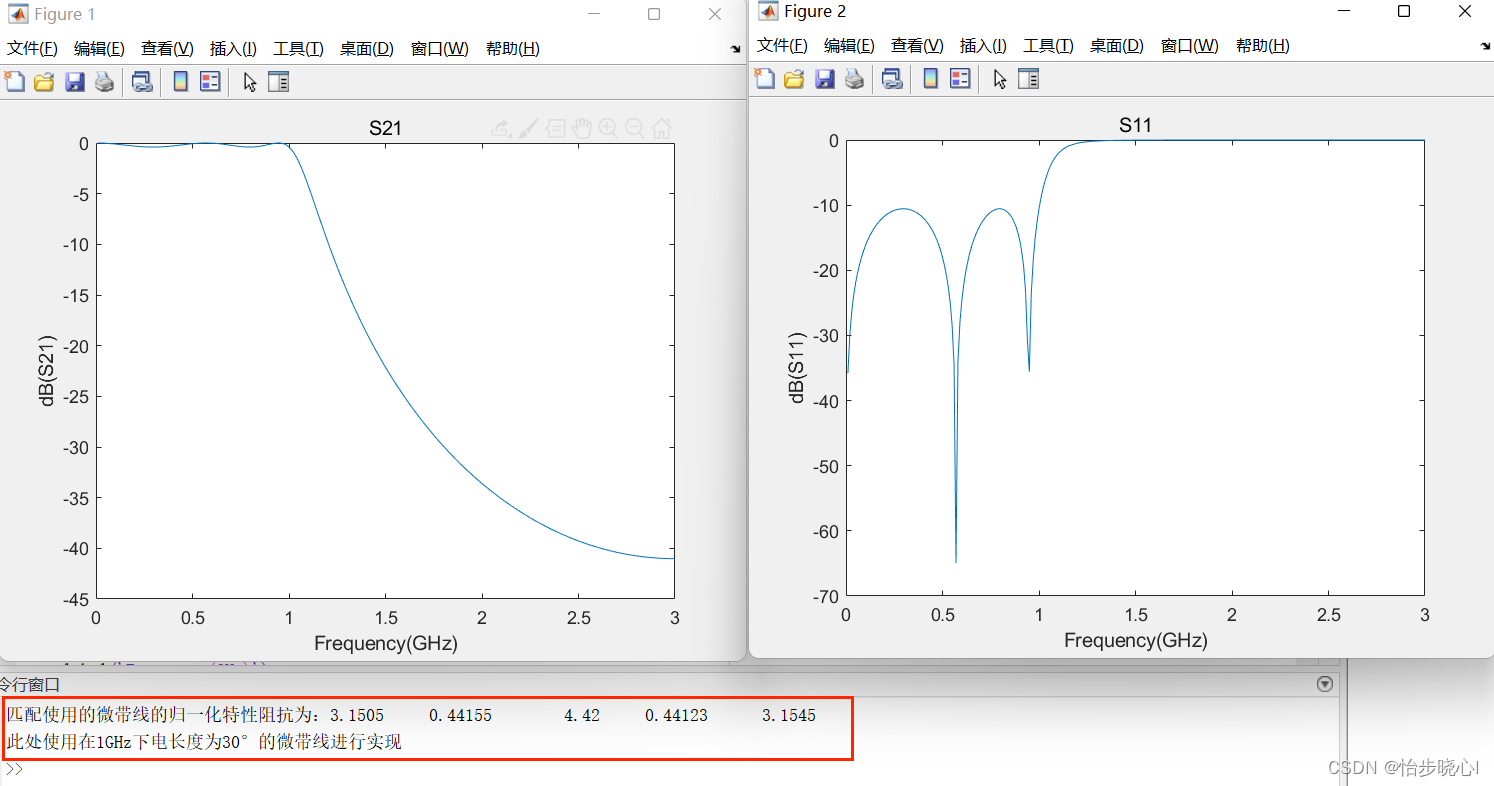
Task: Open 文件(F) menu in Figure 1
Action: pos(33,49)
